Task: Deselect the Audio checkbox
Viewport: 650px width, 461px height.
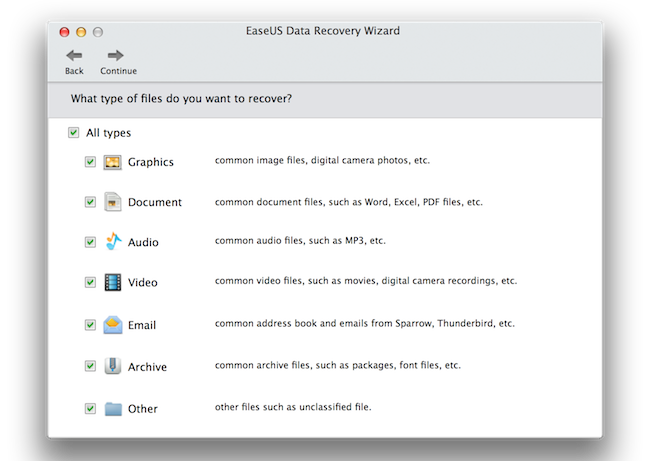Action: coord(91,242)
